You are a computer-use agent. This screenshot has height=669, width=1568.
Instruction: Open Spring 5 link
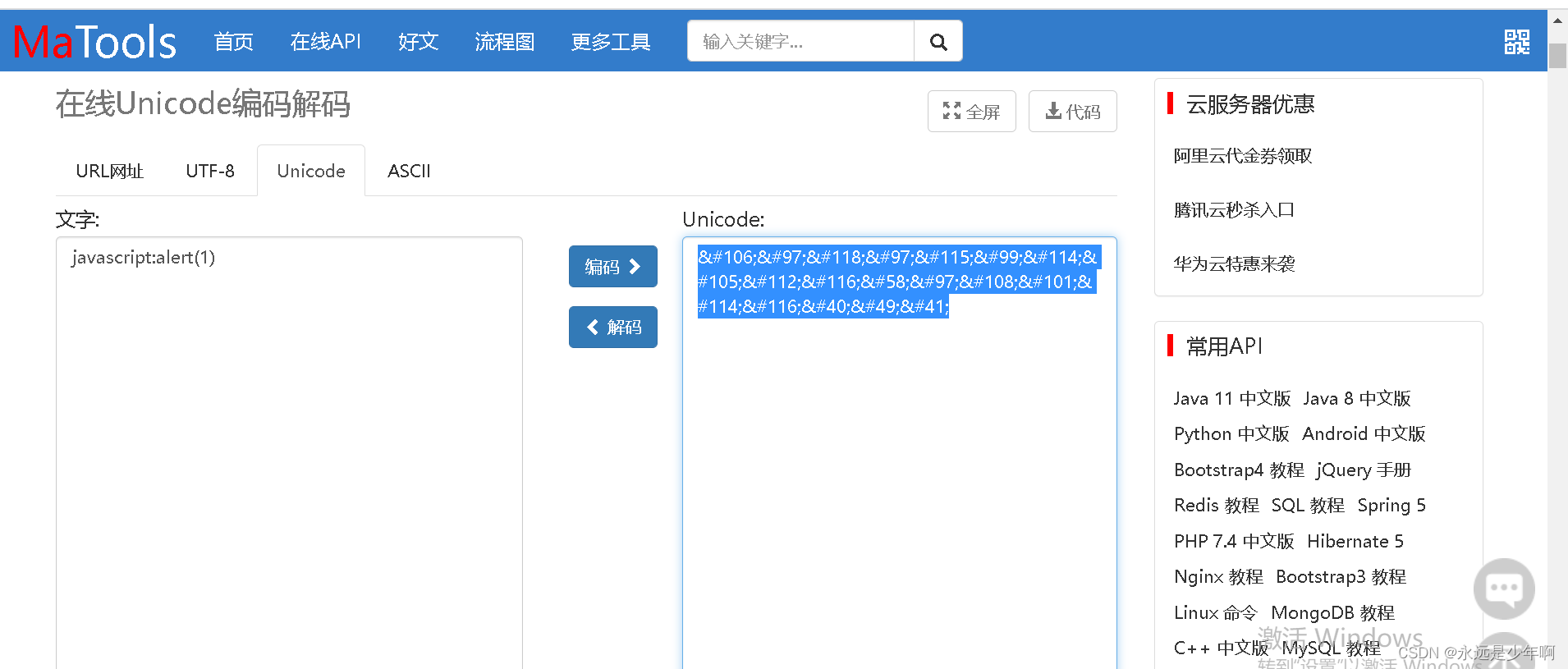click(x=1391, y=505)
